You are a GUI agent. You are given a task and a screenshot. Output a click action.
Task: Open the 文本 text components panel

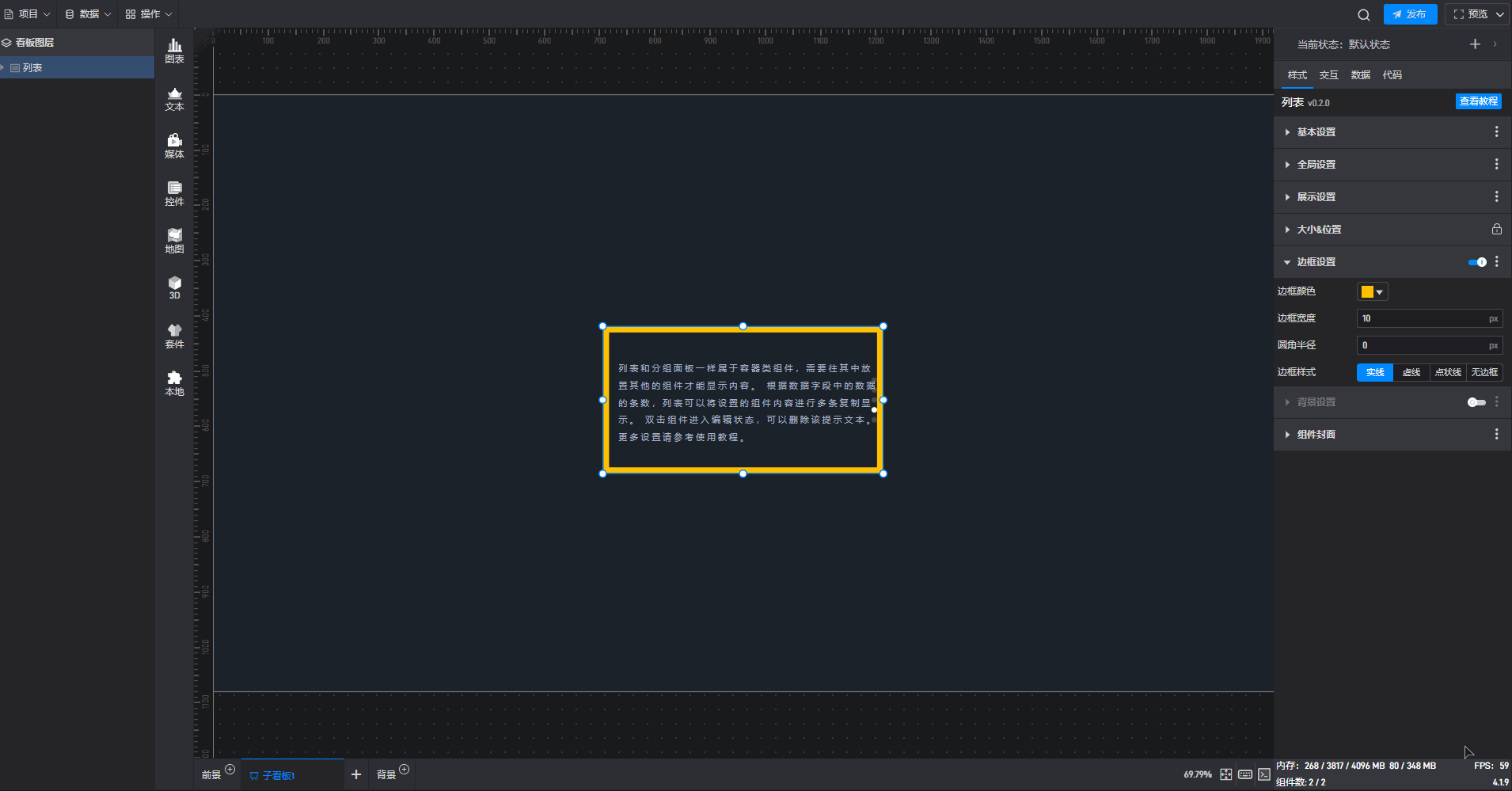click(x=174, y=99)
